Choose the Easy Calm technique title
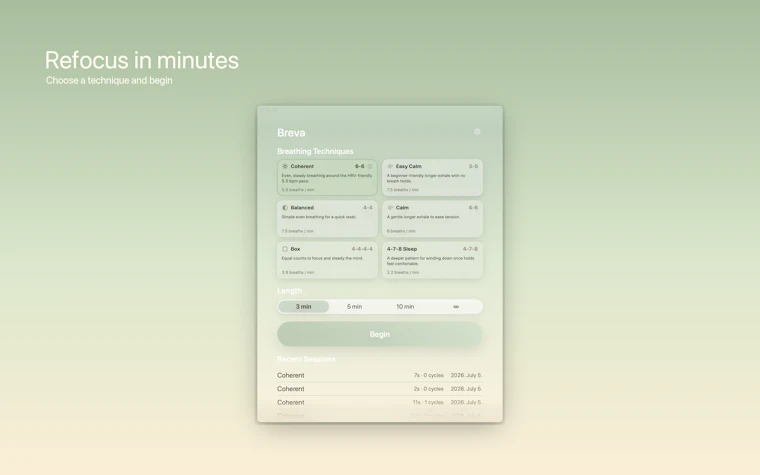Screen dimensions: 760x475 [409, 166]
